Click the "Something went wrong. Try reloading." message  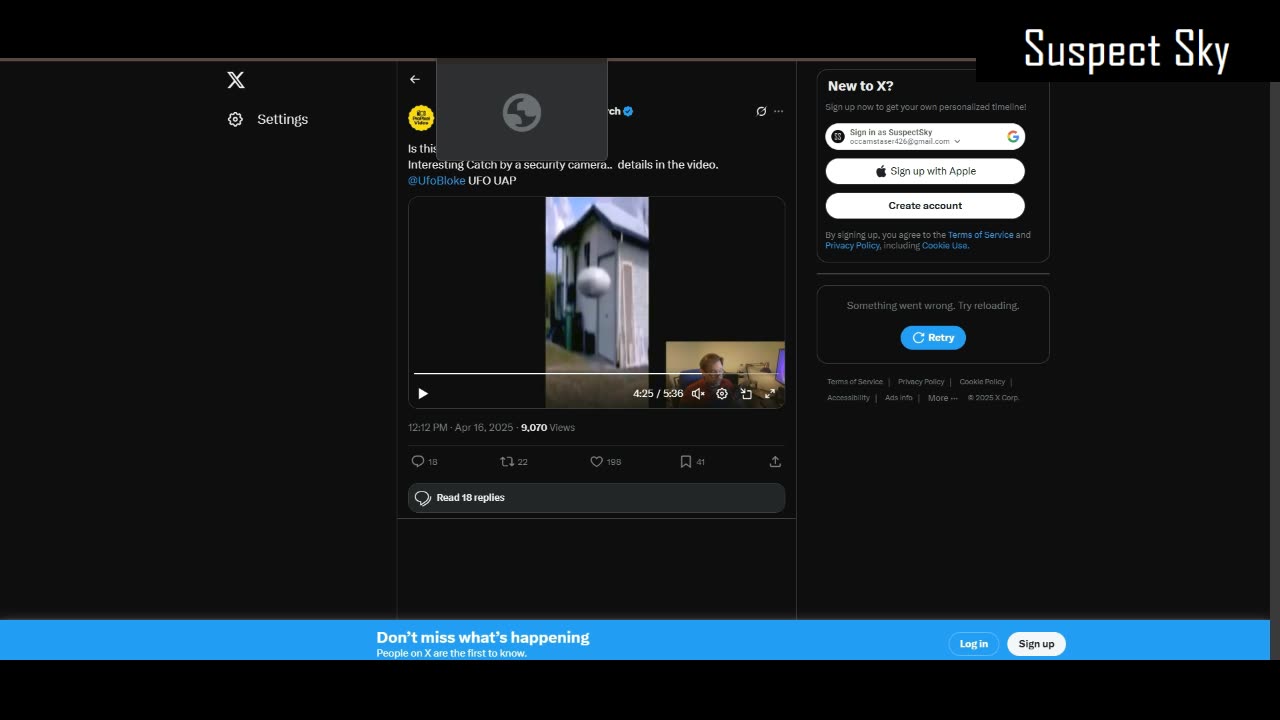(933, 306)
